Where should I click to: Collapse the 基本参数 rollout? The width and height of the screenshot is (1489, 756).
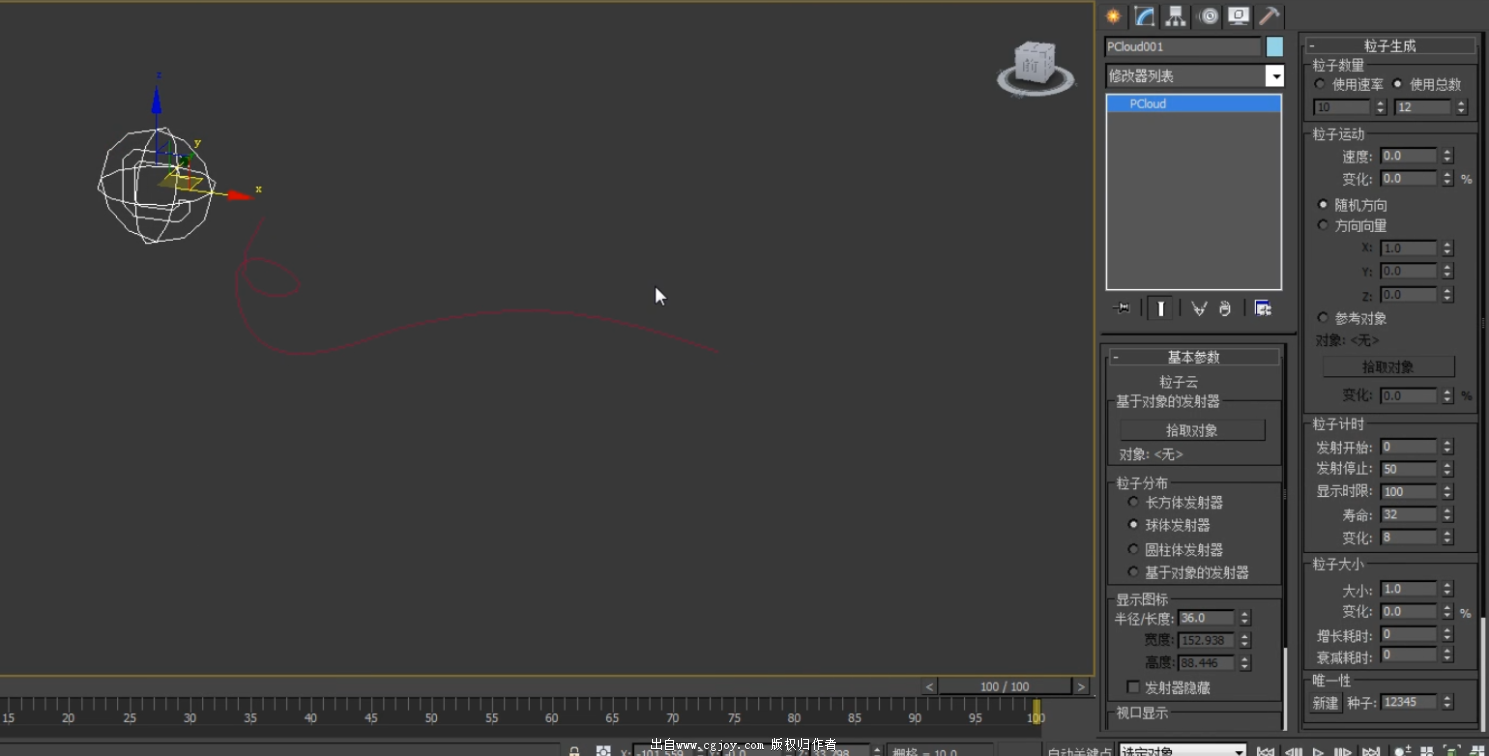[1193, 357]
